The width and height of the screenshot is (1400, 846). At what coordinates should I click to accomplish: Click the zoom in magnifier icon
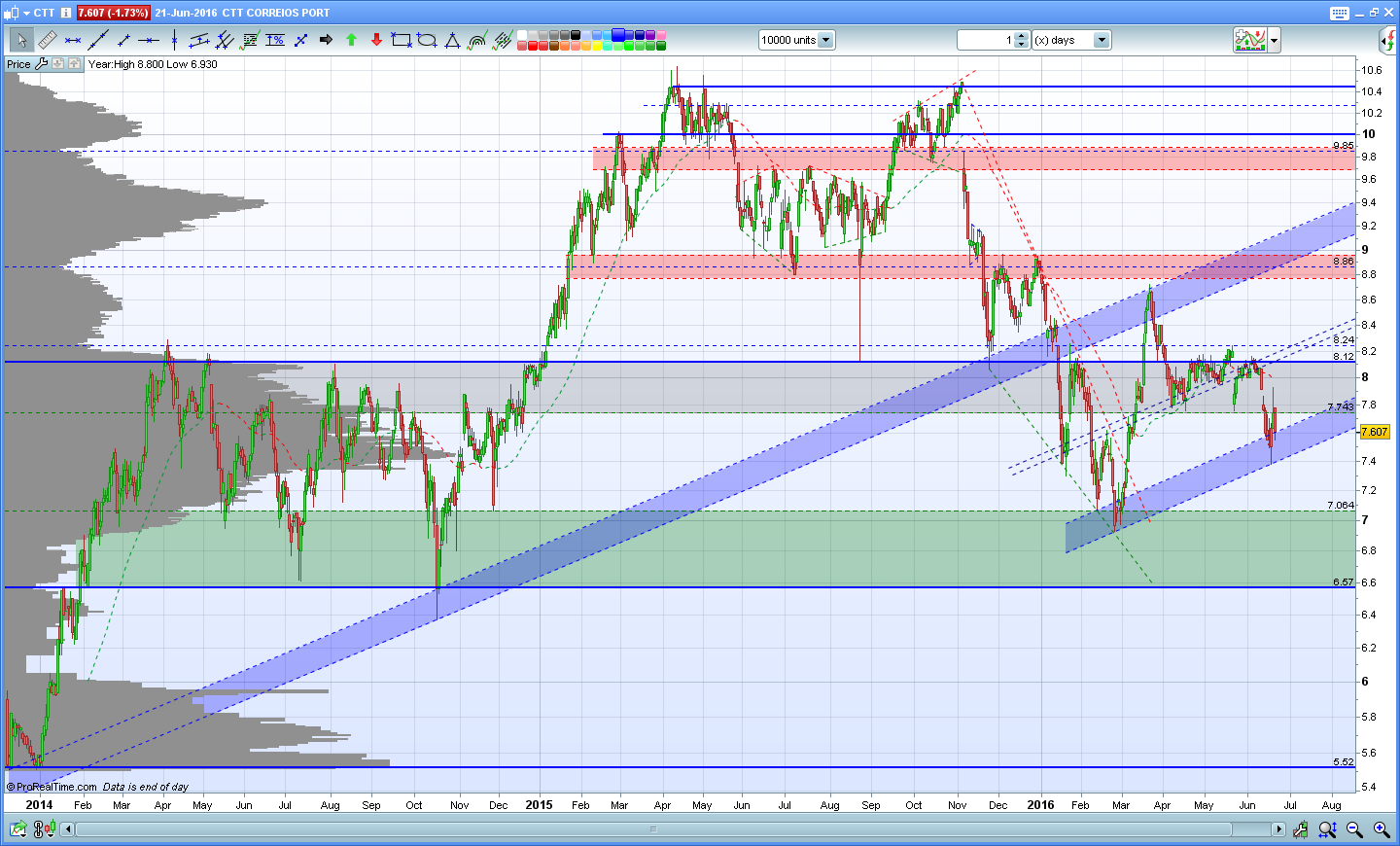[1382, 829]
